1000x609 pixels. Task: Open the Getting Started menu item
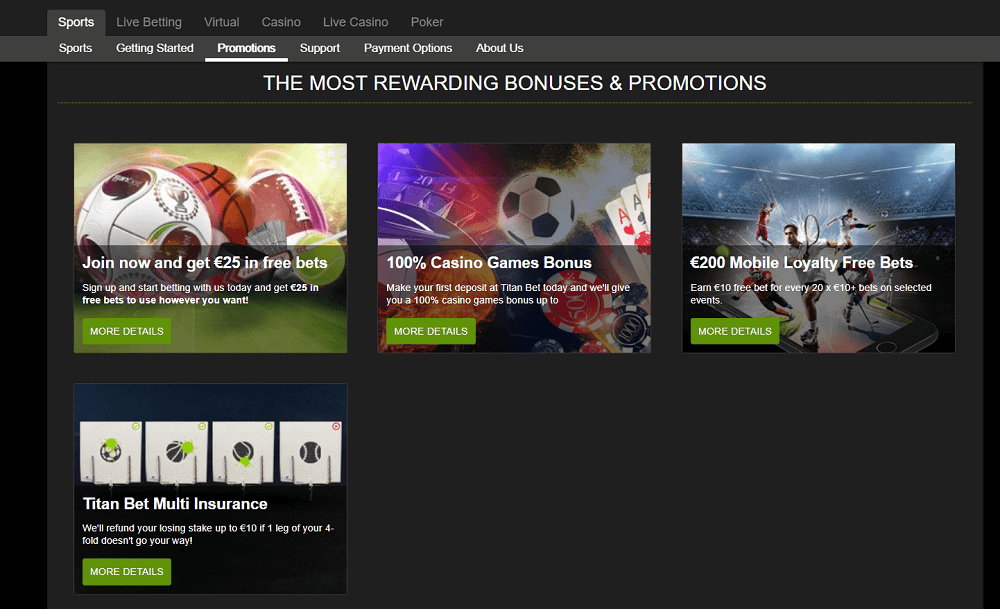click(x=154, y=48)
